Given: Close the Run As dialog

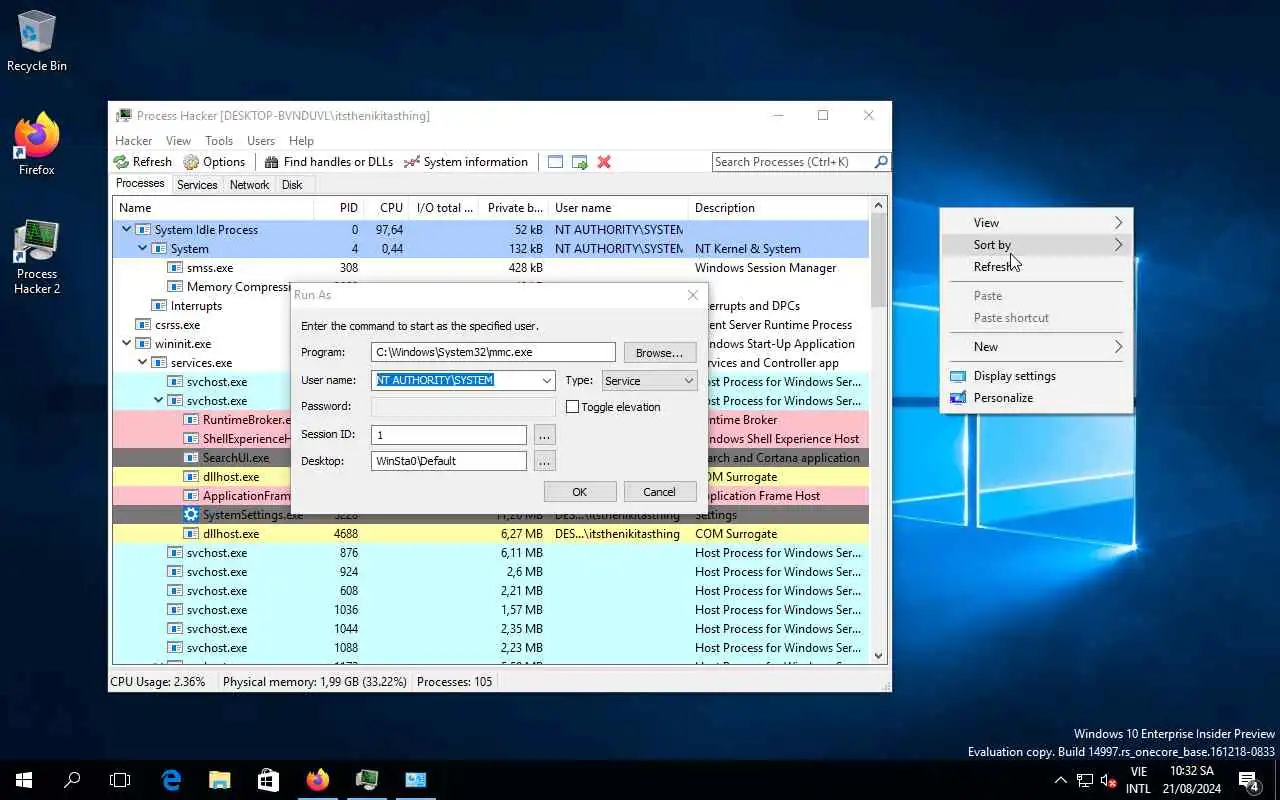Looking at the screenshot, I should click(692, 295).
